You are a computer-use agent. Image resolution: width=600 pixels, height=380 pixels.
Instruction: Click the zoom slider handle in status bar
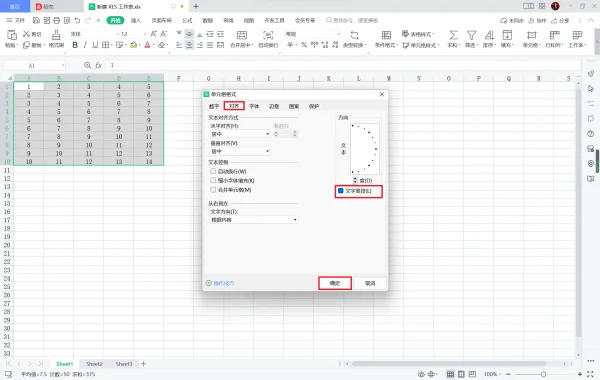[543, 374]
